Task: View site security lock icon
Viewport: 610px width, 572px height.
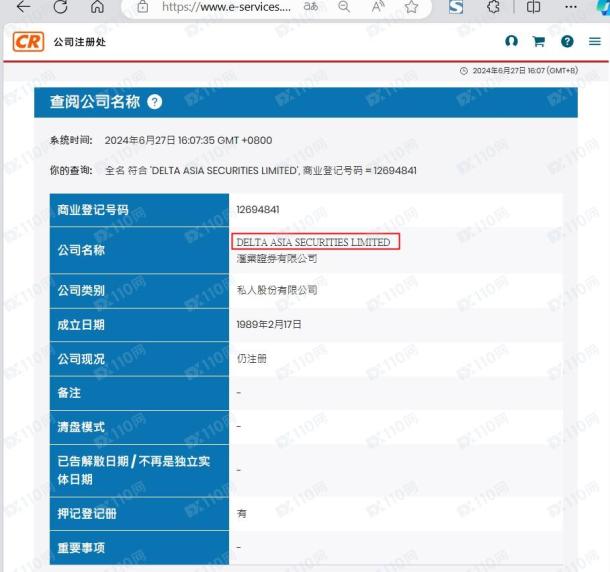Action: [143, 6]
